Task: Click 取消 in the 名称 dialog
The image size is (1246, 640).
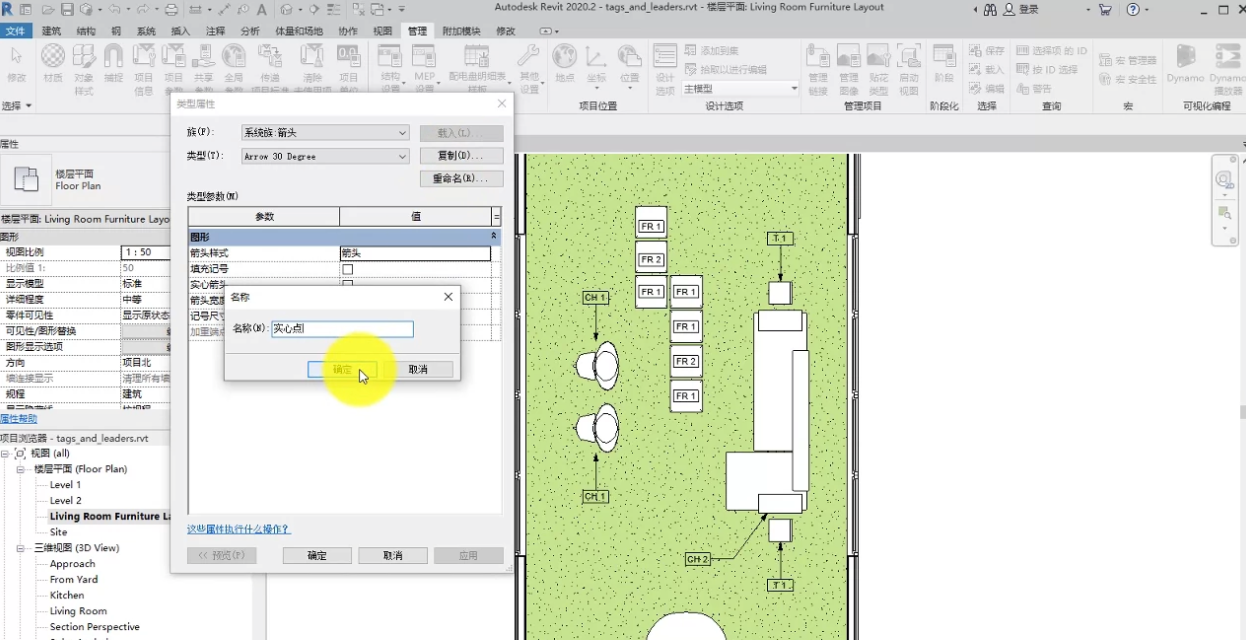Action: [x=418, y=369]
